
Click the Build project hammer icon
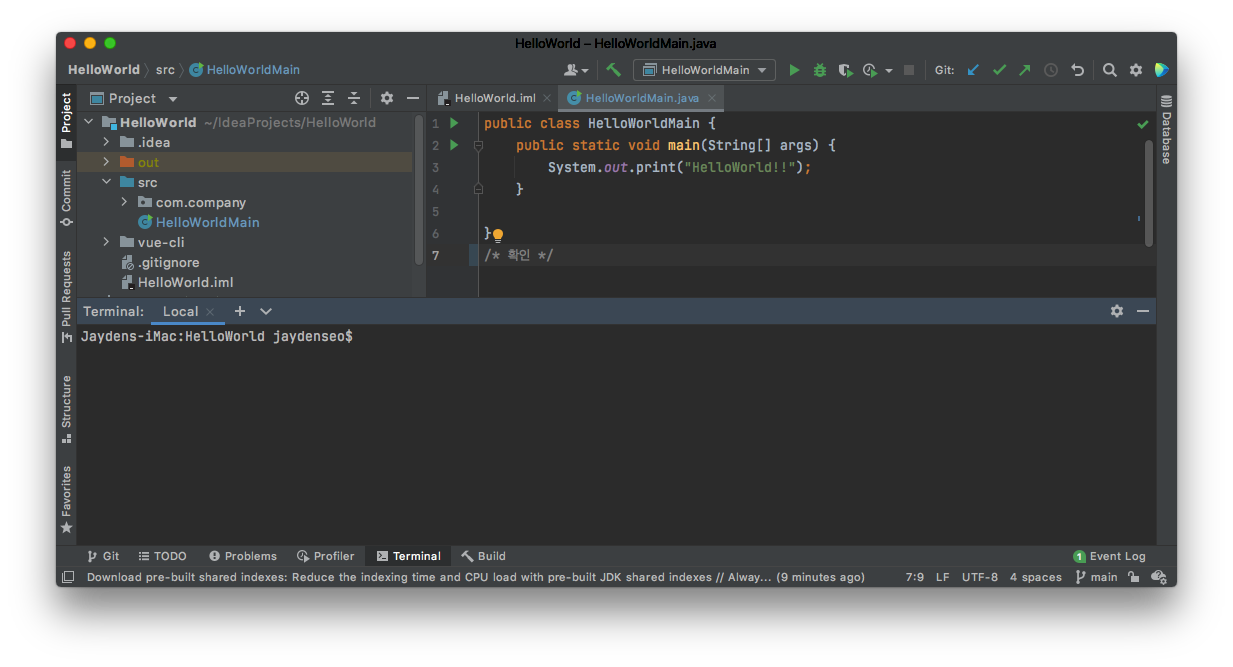[x=614, y=70]
